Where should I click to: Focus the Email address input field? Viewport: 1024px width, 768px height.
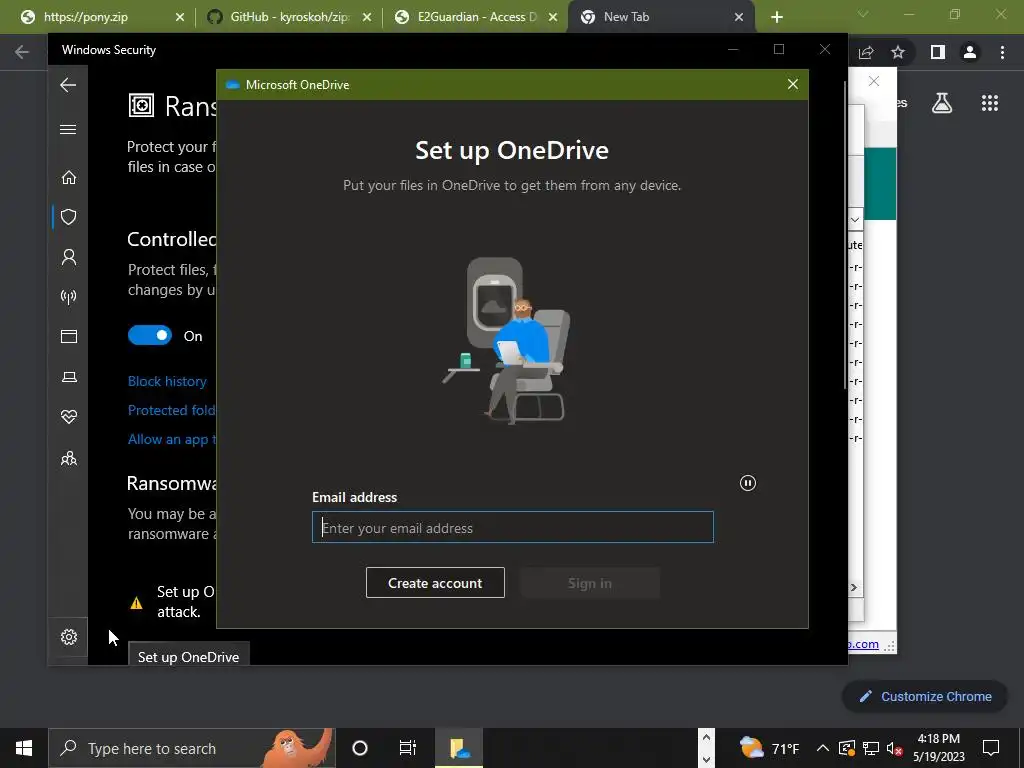513,527
